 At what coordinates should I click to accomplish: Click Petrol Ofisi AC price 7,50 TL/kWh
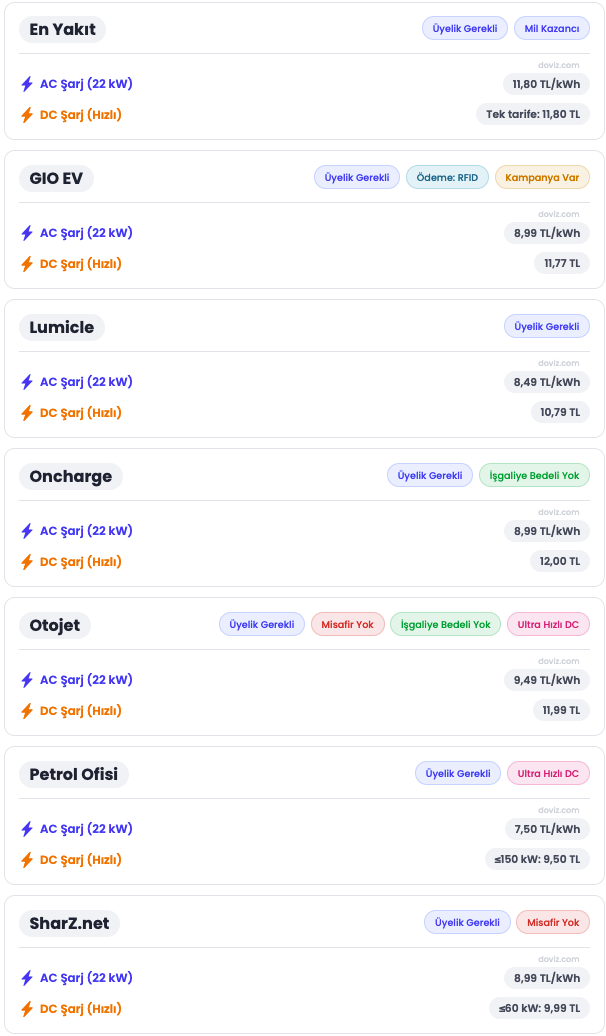[x=547, y=829]
